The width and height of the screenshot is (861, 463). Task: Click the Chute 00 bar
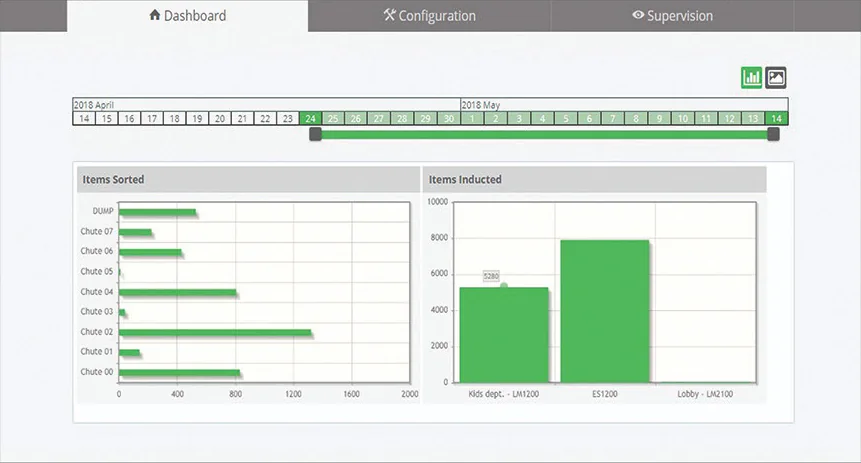click(x=180, y=373)
